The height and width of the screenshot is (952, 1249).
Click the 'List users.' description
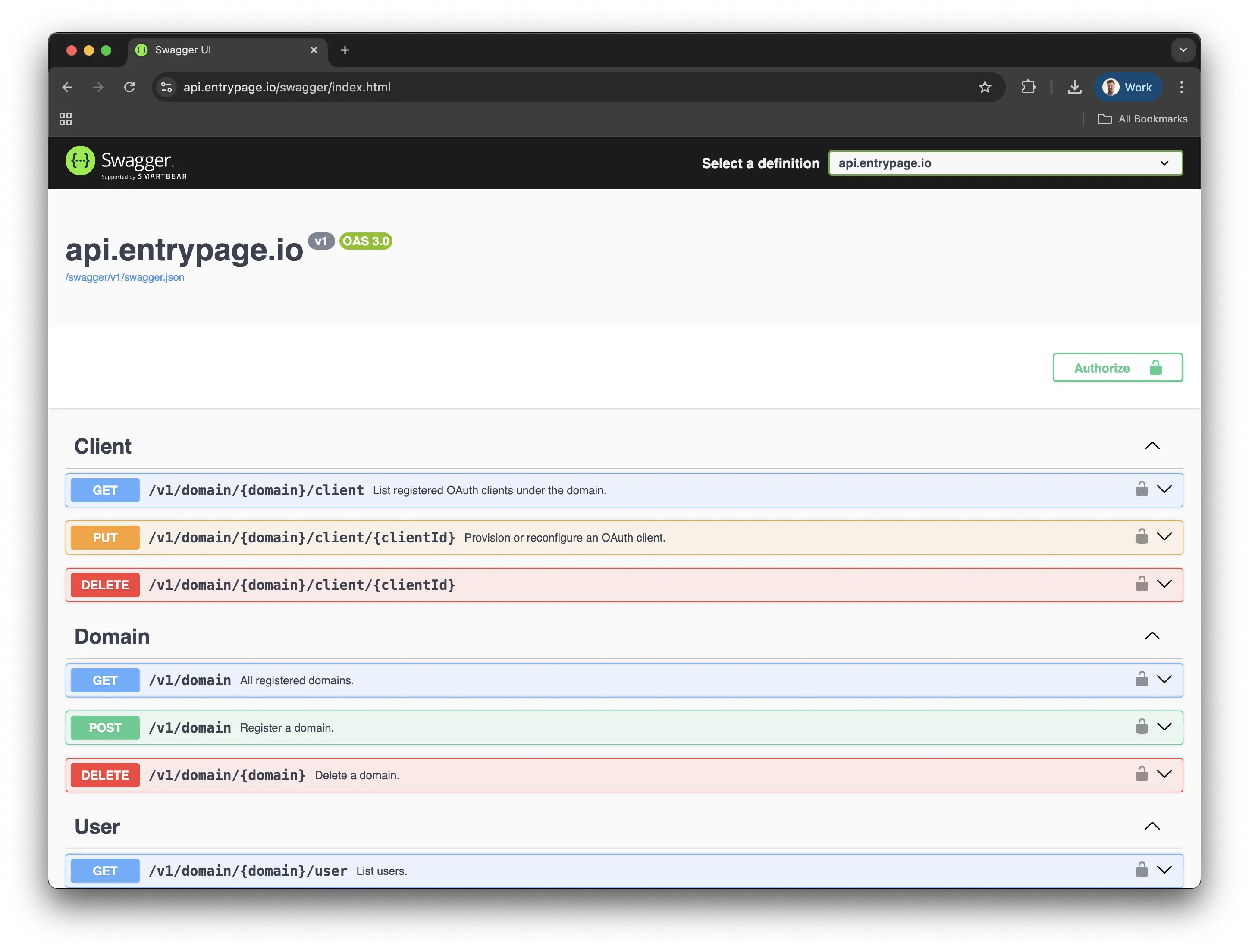point(382,871)
